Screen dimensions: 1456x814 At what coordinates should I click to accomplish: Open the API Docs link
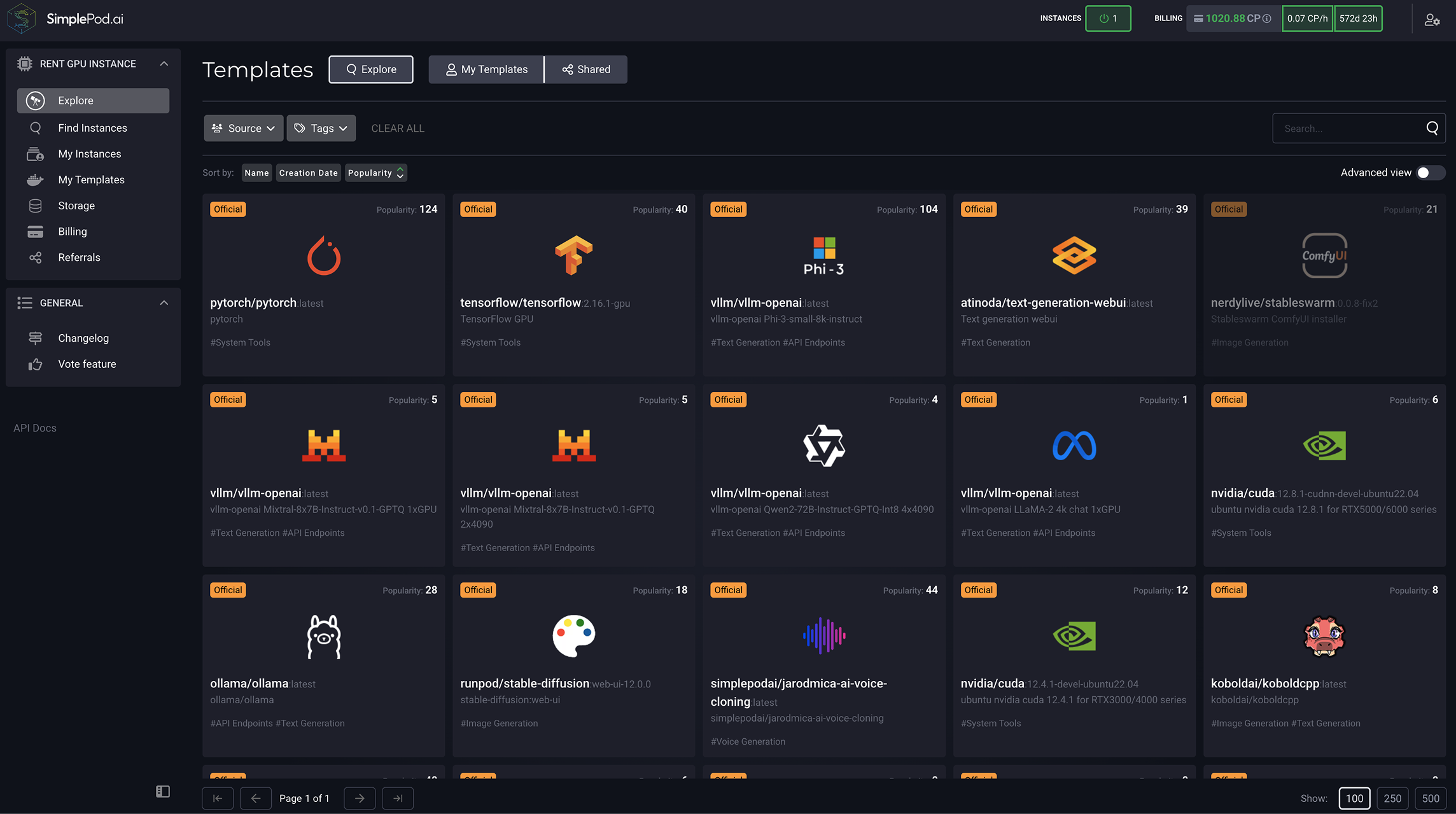coord(35,428)
